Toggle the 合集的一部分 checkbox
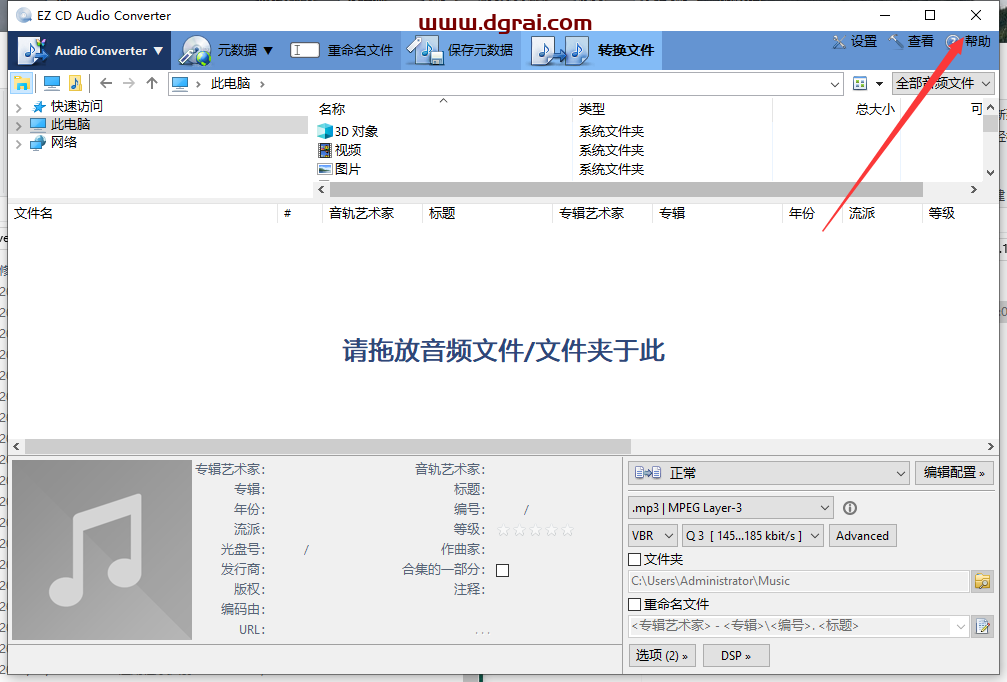 tap(503, 570)
